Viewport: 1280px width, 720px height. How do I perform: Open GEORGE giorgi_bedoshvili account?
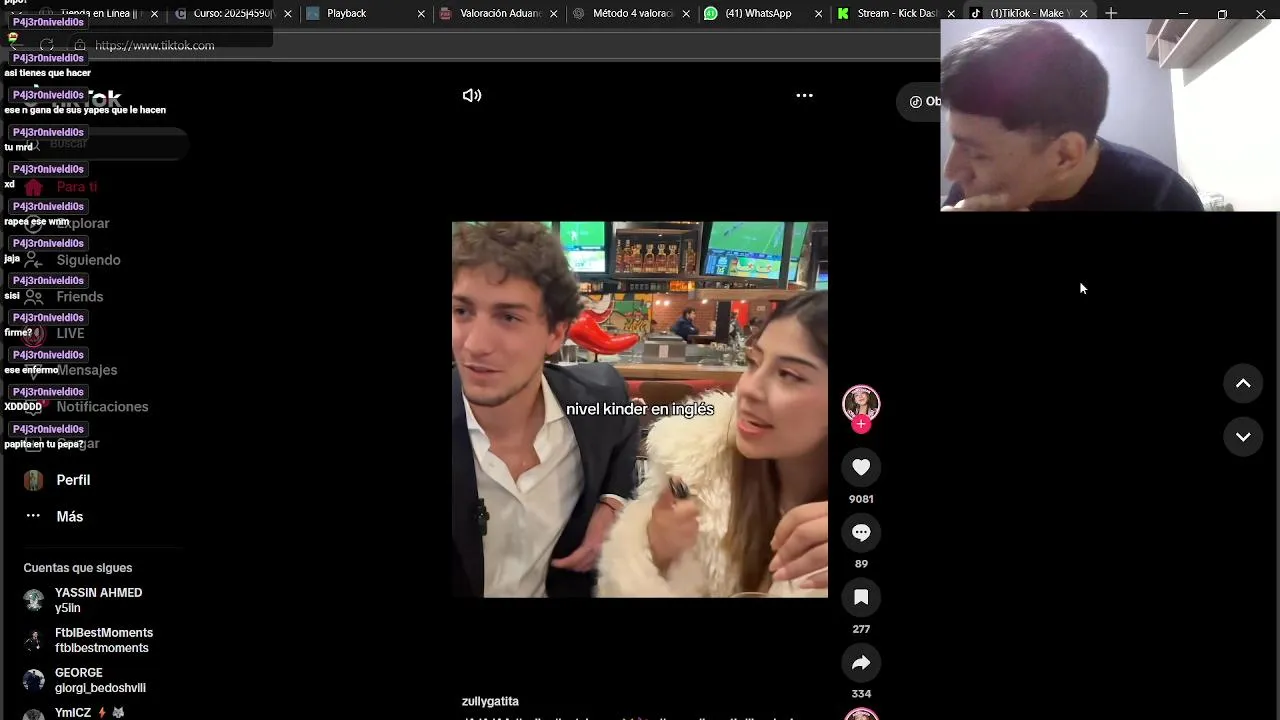pyautogui.click(x=100, y=680)
